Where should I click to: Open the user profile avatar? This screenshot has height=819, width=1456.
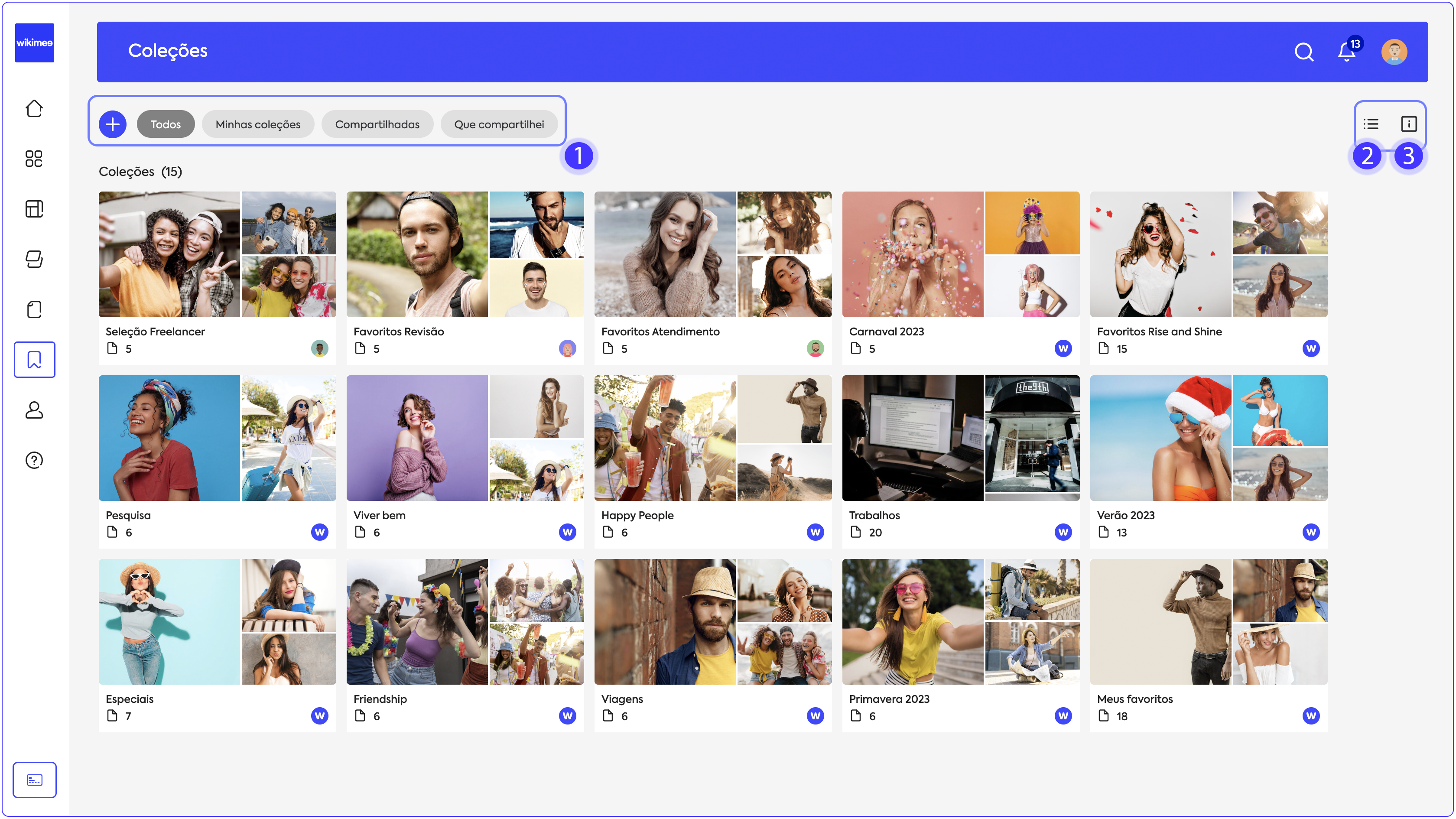pos(1394,52)
